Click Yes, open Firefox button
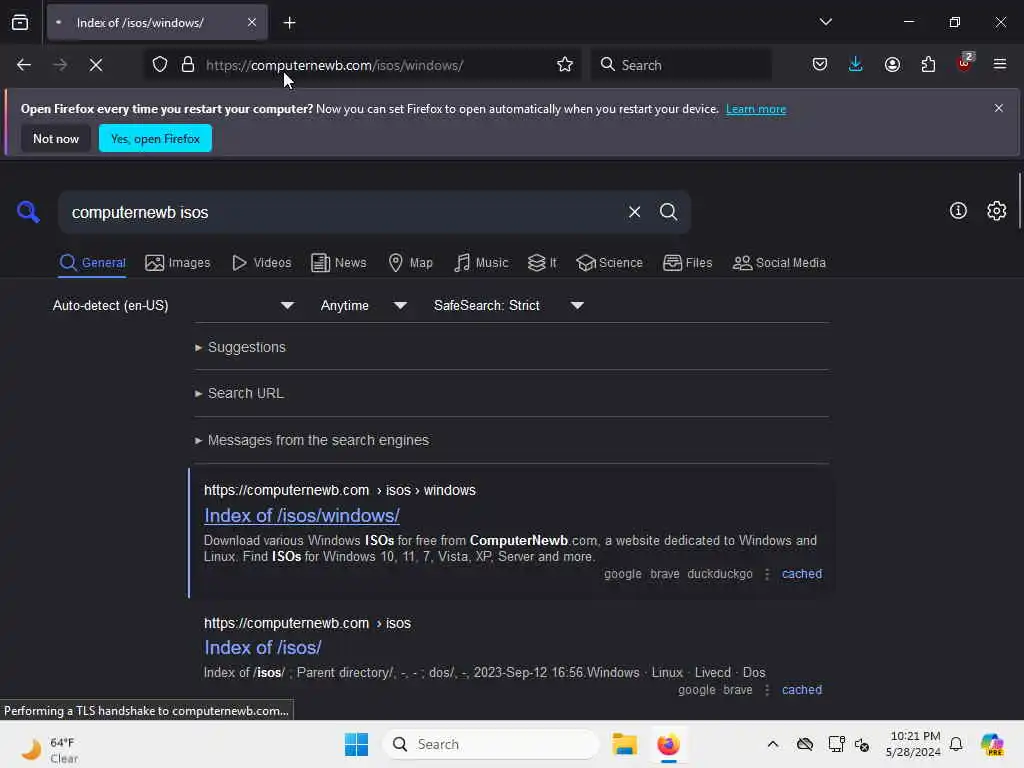 [155, 138]
